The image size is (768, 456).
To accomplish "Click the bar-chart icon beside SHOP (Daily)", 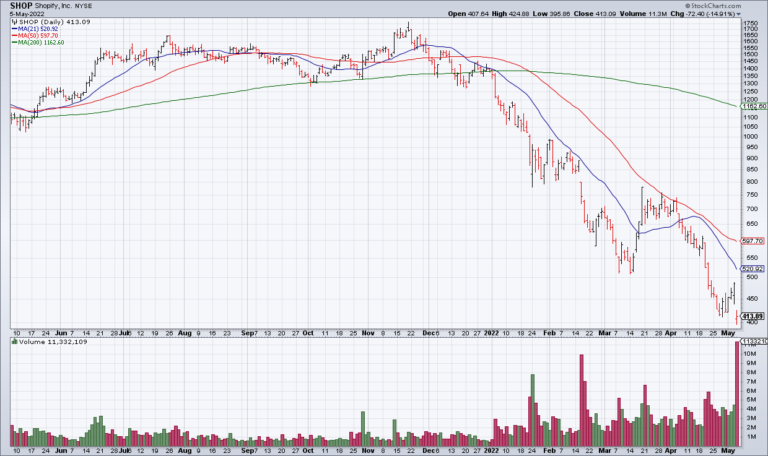I will point(15,22).
